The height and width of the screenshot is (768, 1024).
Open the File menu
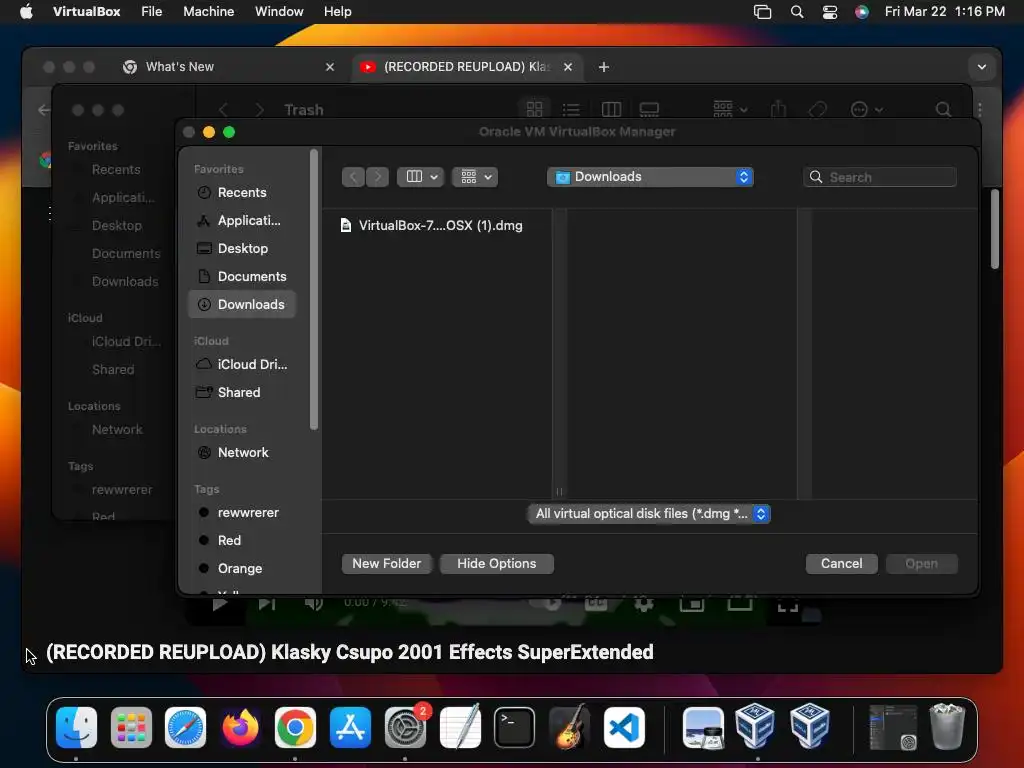click(152, 12)
